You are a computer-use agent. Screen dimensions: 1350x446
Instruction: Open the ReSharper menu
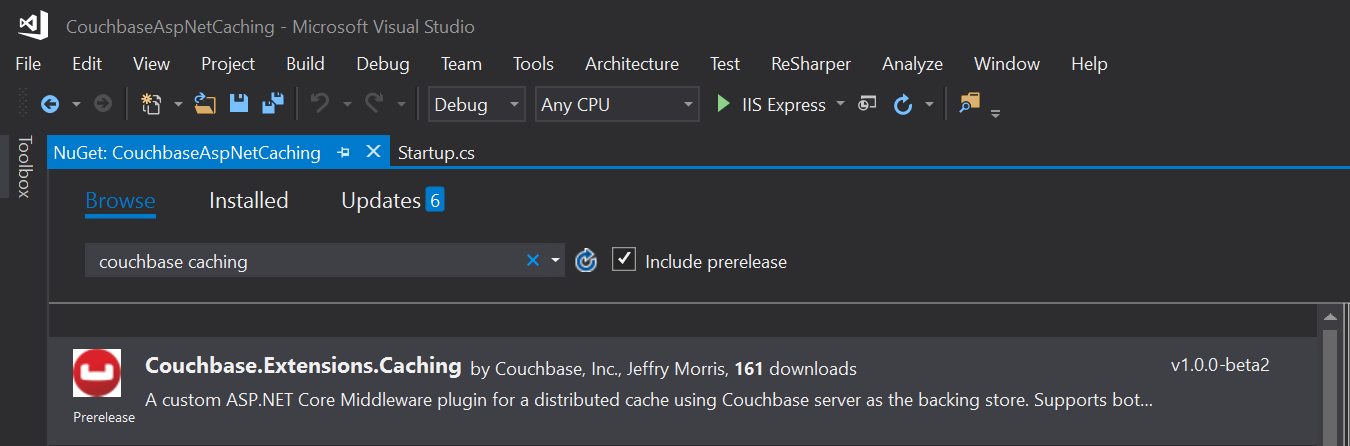coord(811,64)
